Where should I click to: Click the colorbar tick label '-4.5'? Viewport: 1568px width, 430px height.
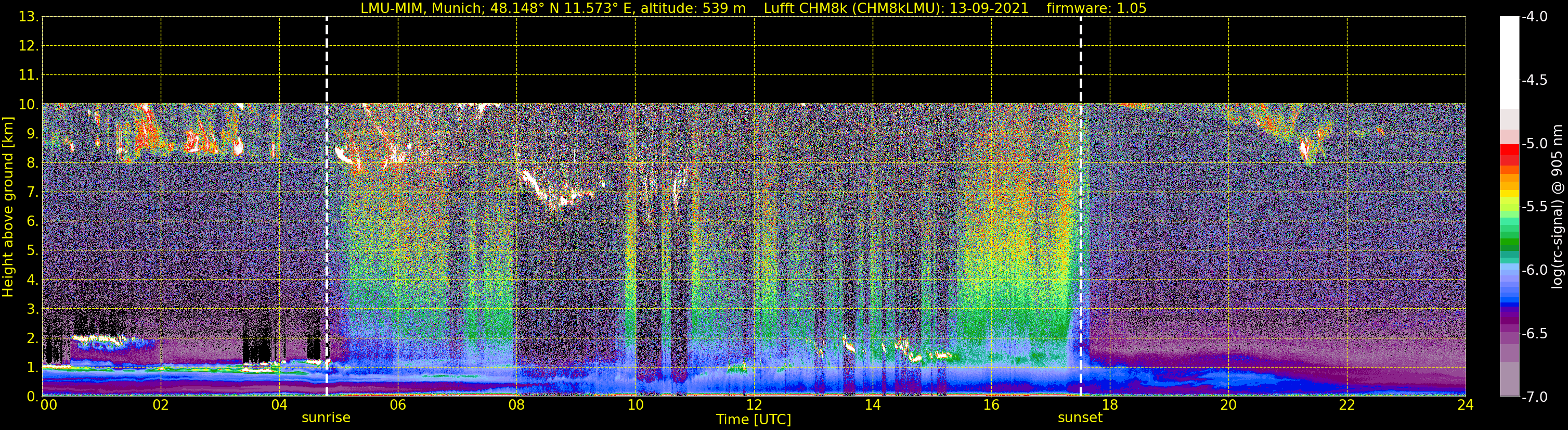(1534, 80)
